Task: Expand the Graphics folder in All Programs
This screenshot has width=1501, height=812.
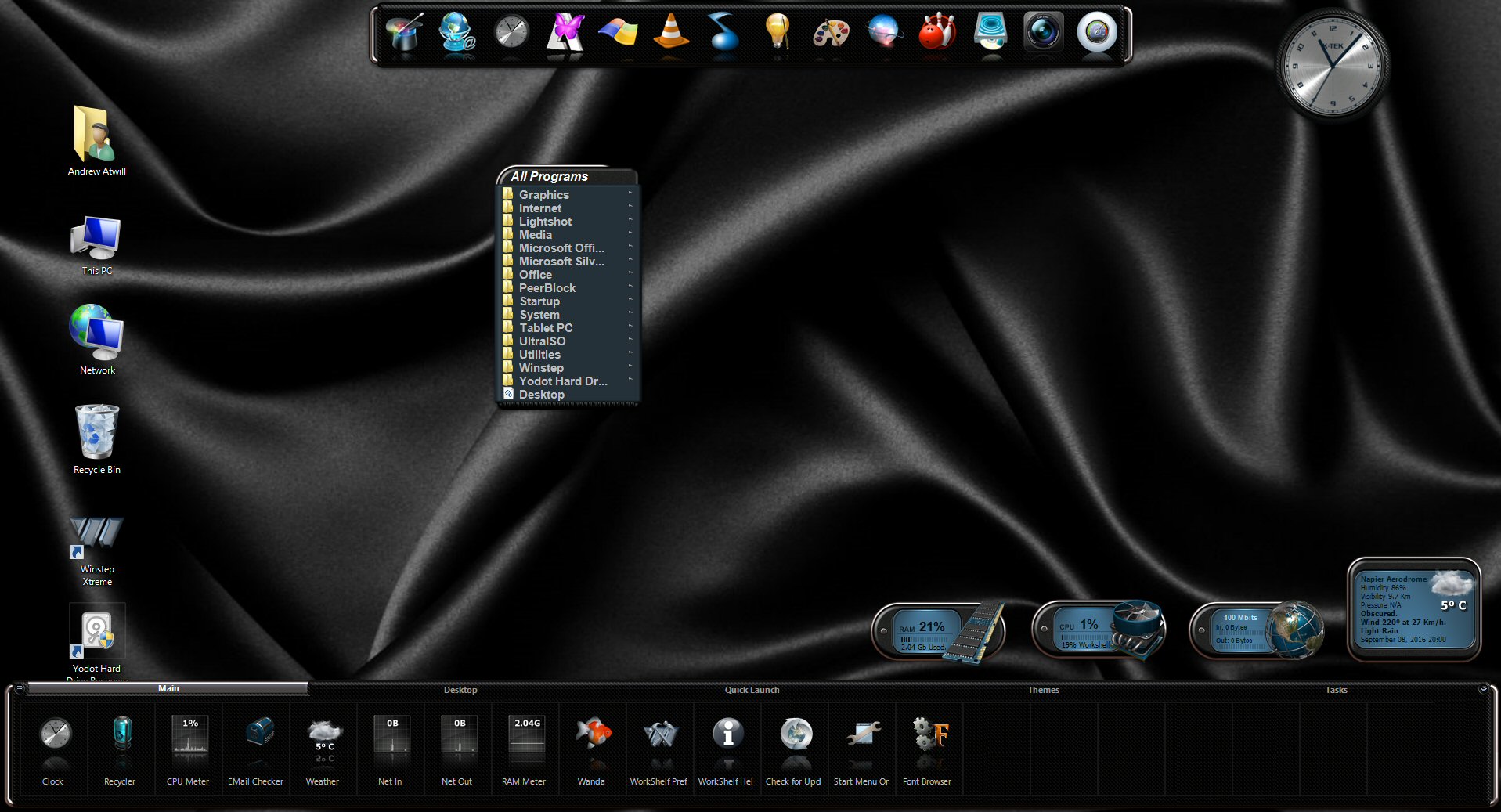Action: [544, 195]
